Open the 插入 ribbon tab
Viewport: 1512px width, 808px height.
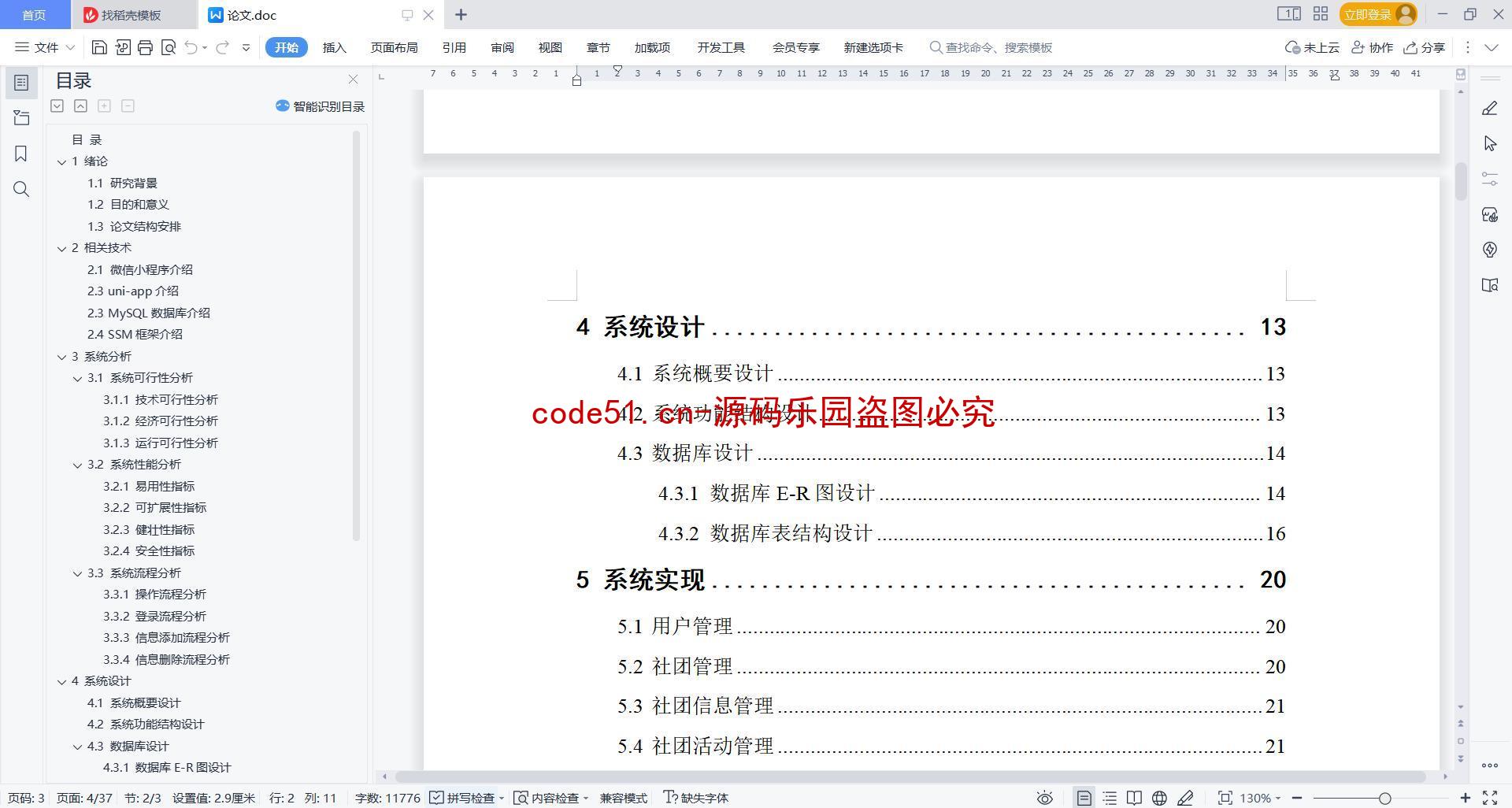(334, 48)
